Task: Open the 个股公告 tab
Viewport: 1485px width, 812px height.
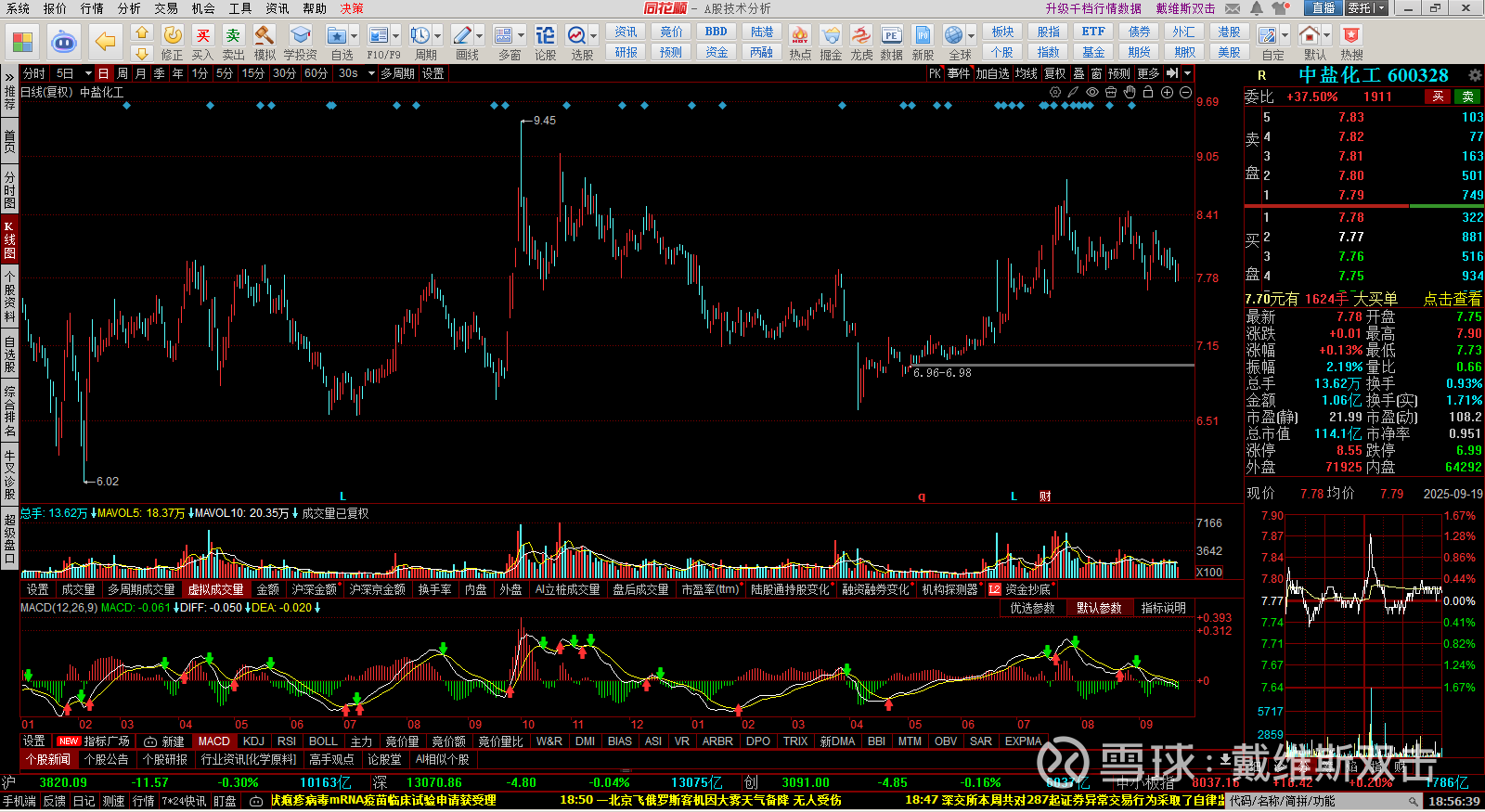Action: pos(107,759)
